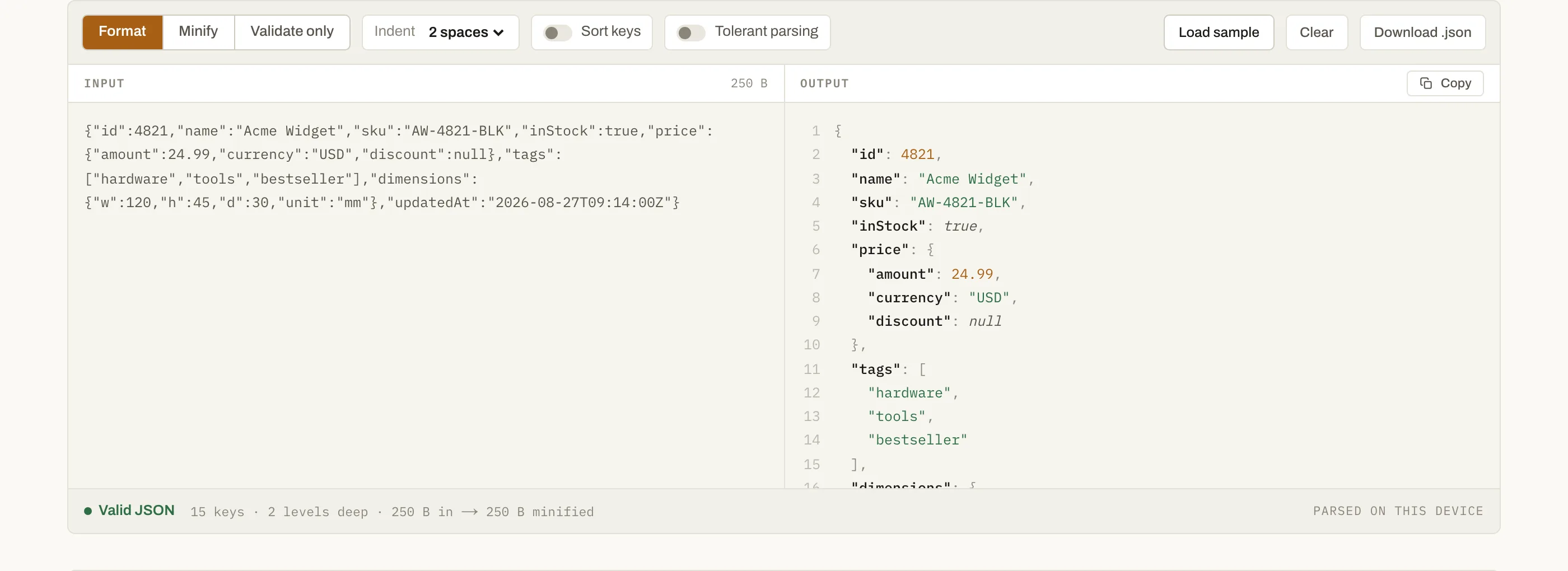The image size is (1568, 571).
Task: Click inside the JSON input text area
Action: (x=426, y=295)
